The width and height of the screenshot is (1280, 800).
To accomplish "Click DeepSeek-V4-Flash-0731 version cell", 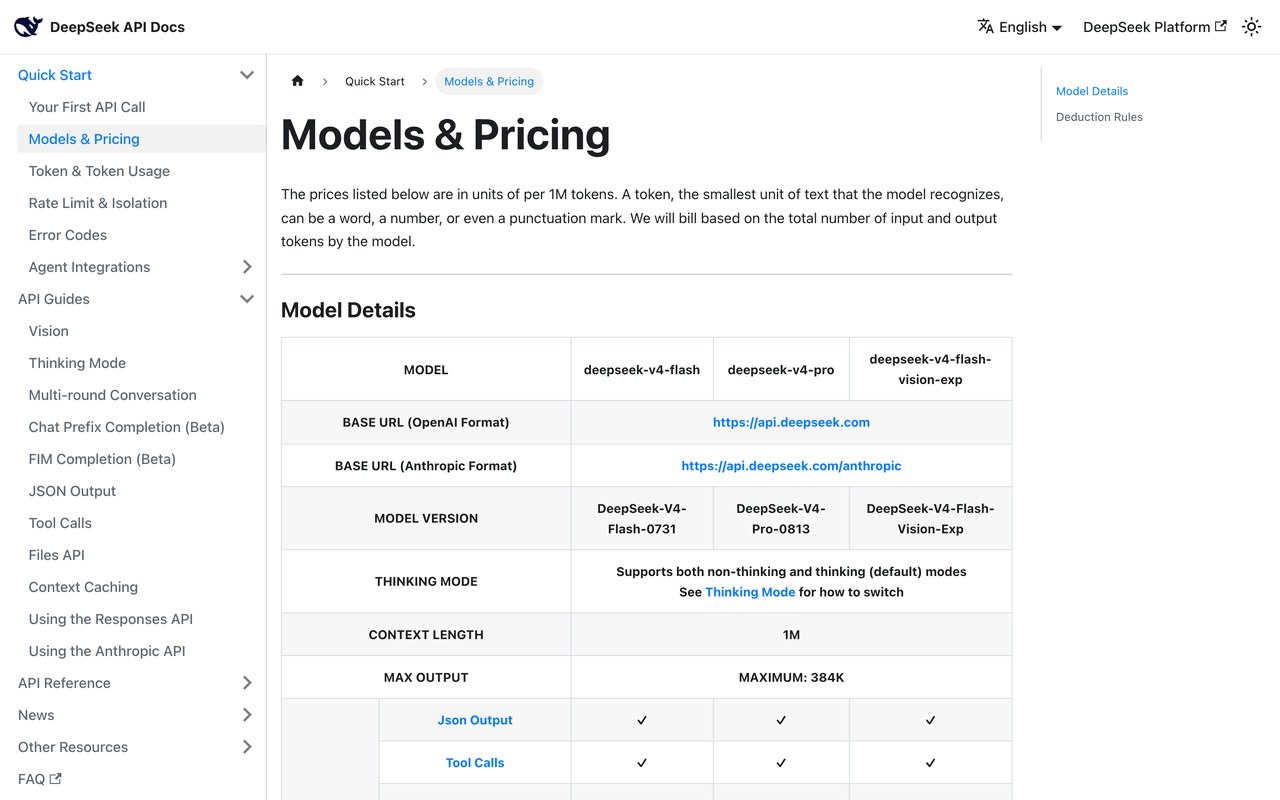I will click(642, 518).
